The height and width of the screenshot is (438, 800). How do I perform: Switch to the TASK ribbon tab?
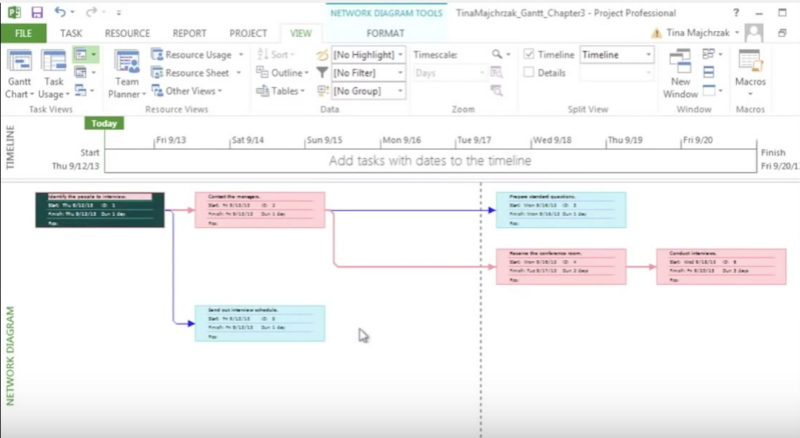pyautogui.click(x=71, y=33)
